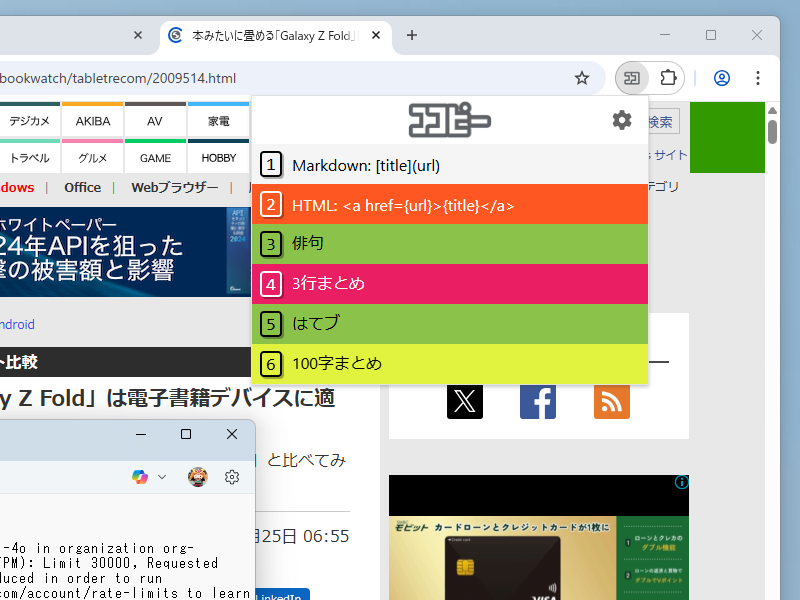Choose the 俳句 copy option

pyautogui.click(x=449, y=244)
